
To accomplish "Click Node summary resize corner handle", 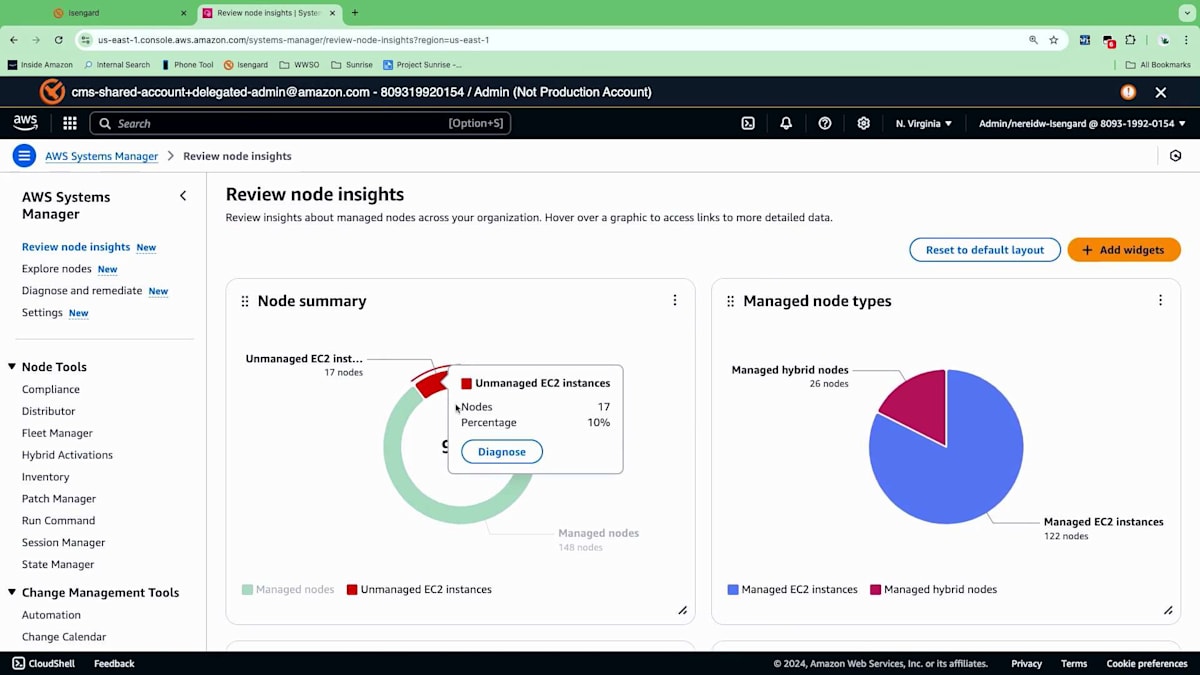I will point(683,610).
